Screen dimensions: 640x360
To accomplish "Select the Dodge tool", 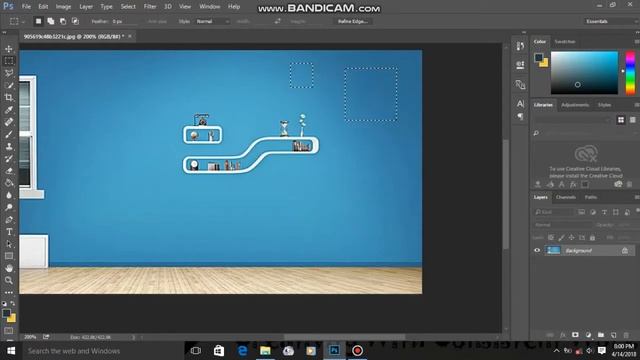I will (9, 207).
